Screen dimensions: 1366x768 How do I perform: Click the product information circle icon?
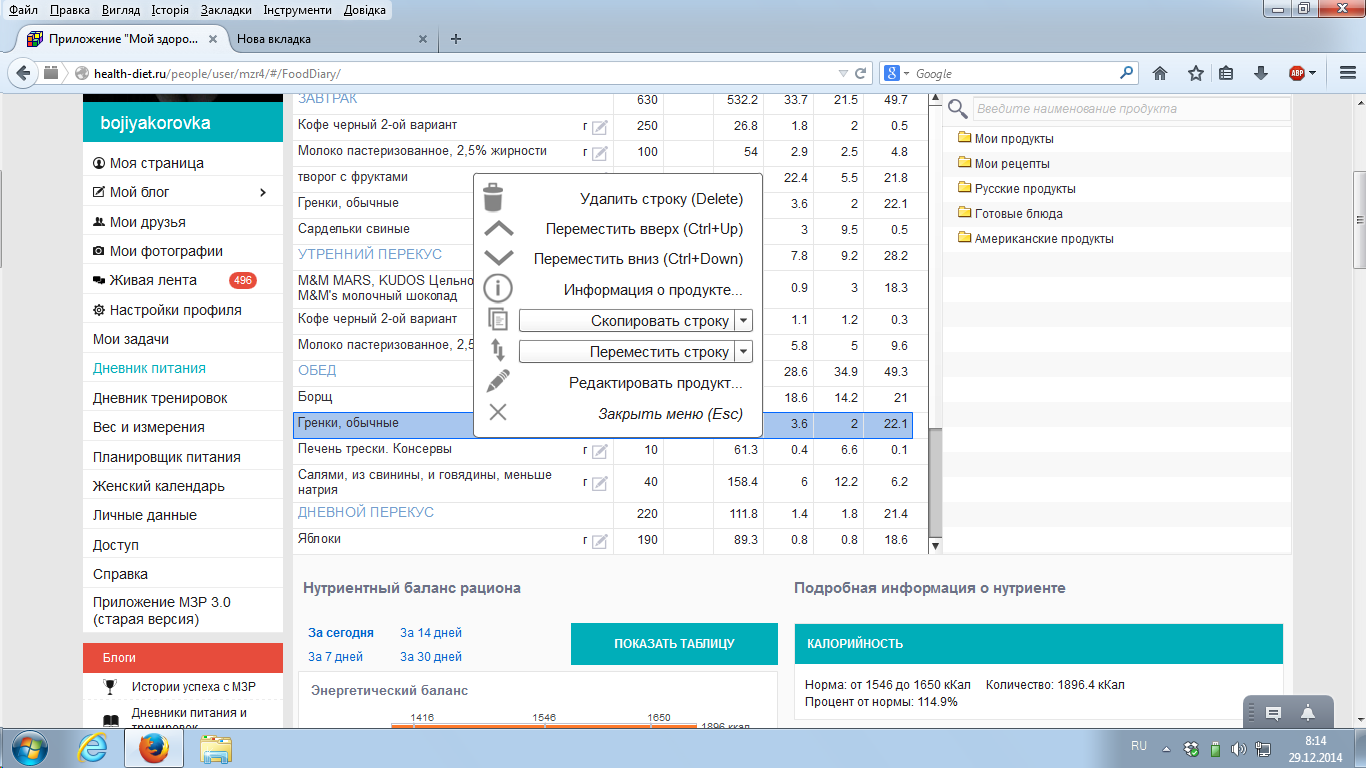[x=498, y=290]
